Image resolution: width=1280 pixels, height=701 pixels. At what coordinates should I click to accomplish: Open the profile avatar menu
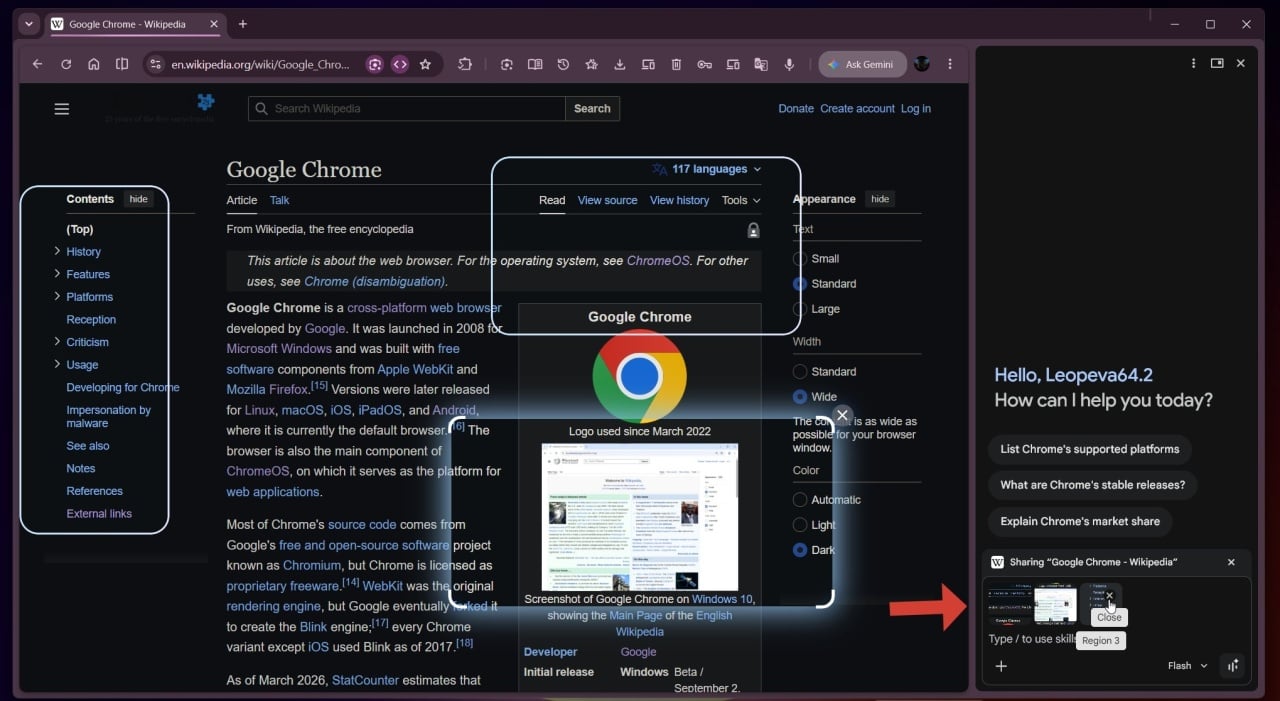point(922,64)
